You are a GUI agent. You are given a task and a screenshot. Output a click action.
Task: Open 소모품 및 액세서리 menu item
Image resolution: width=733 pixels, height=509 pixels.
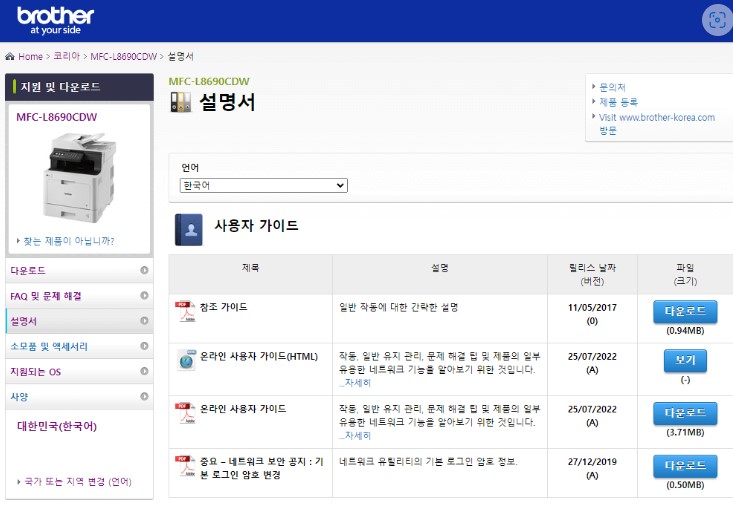[79, 346]
